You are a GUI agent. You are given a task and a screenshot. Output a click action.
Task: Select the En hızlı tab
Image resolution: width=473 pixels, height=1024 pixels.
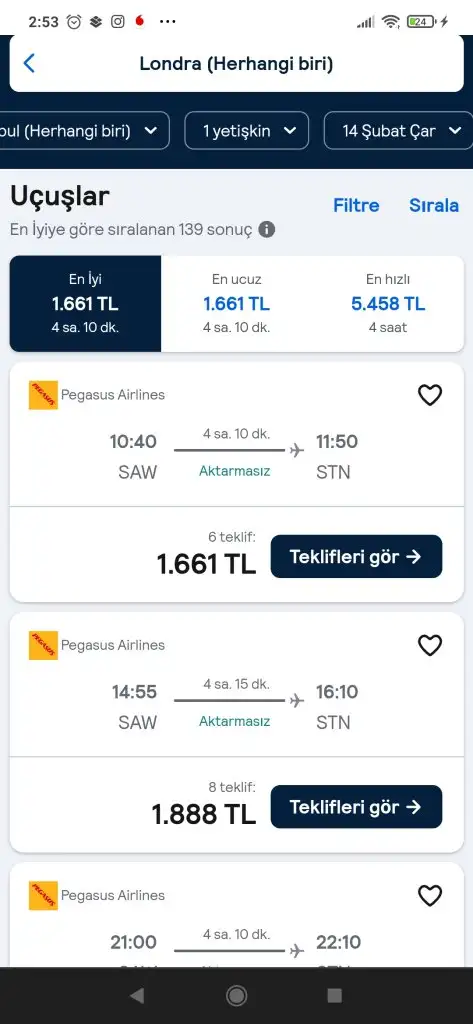[388, 304]
